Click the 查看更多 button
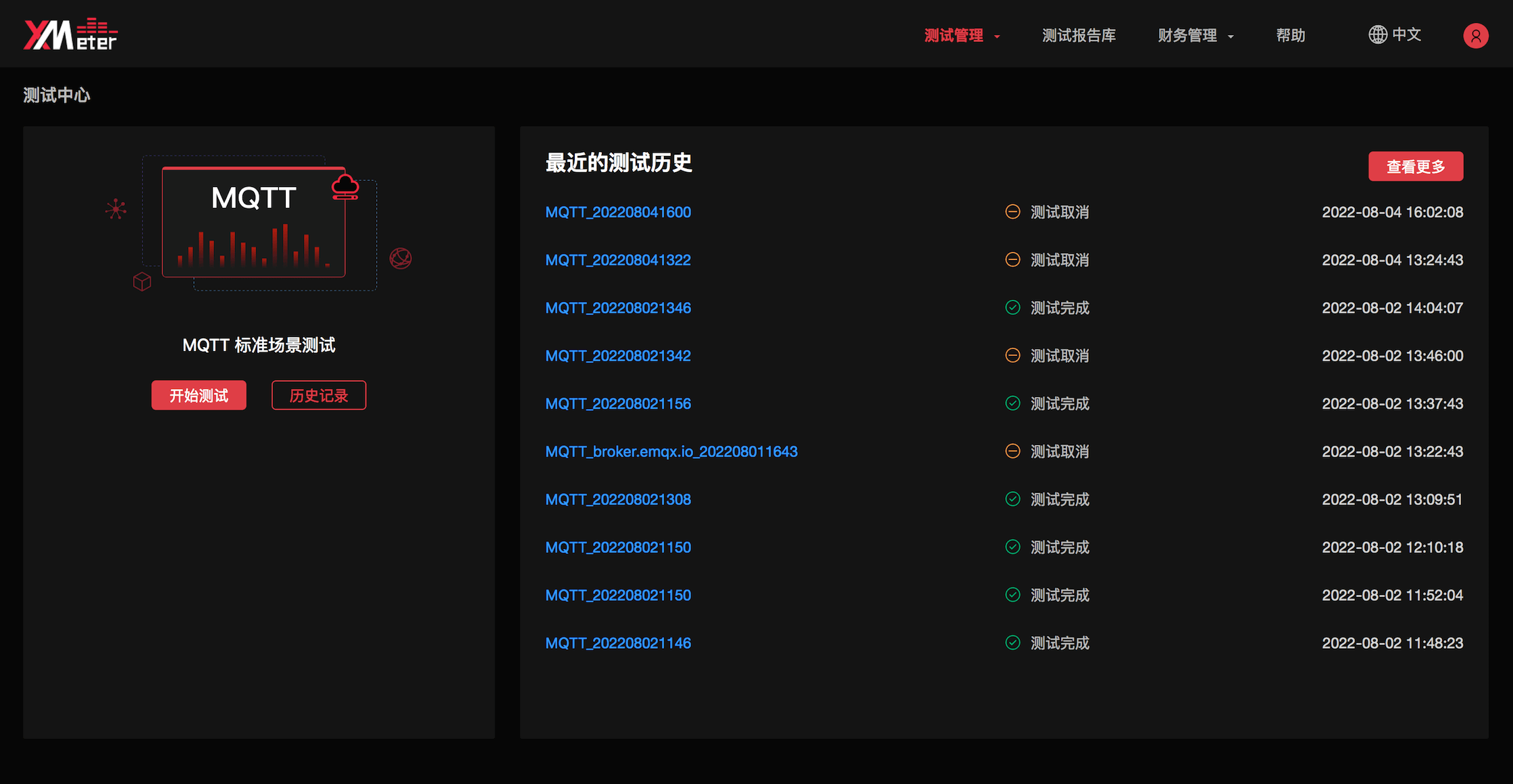Screen dimensions: 1513x784 tap(1415, 166)
